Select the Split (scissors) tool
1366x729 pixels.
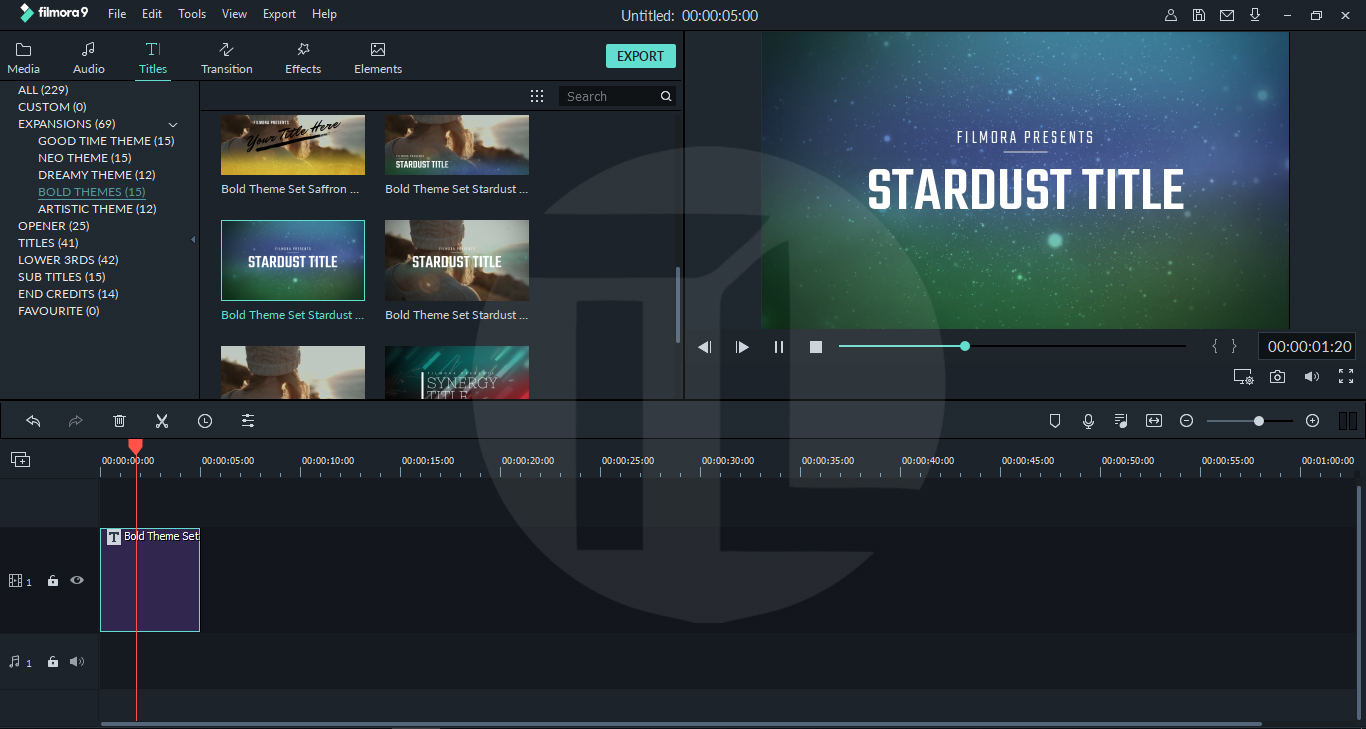click(162, 420)
